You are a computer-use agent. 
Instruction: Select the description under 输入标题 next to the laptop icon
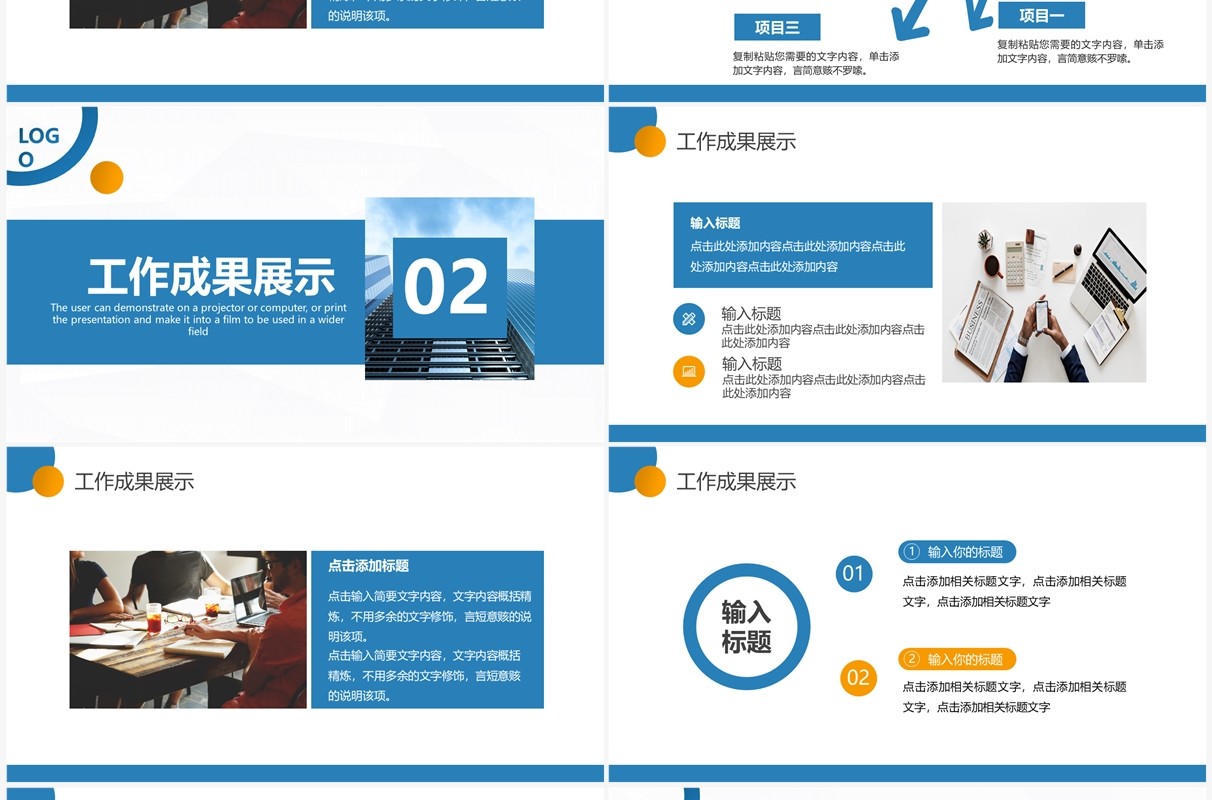[x=824, y=386]
